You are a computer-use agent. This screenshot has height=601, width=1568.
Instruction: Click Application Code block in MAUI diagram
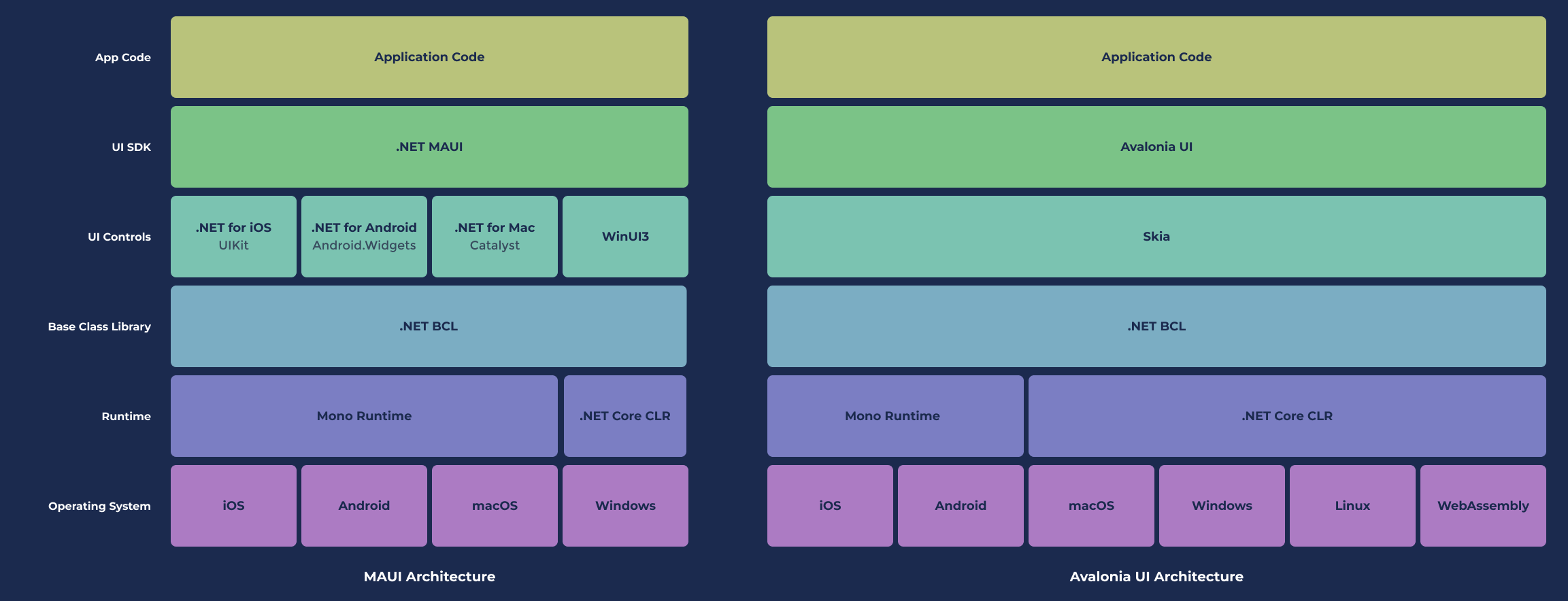(429, 57)
